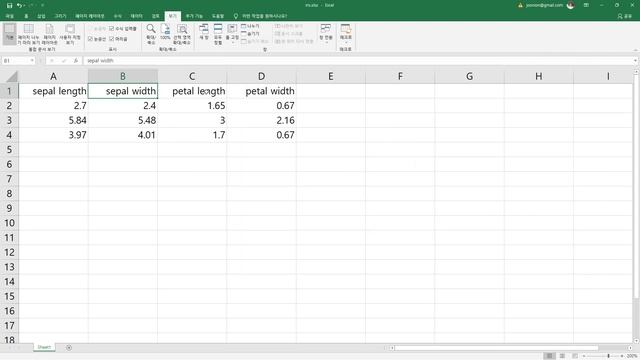Open the Home tab
This screenshot has width=640, height=360.
pyautogui.click(x=26, y=16)
